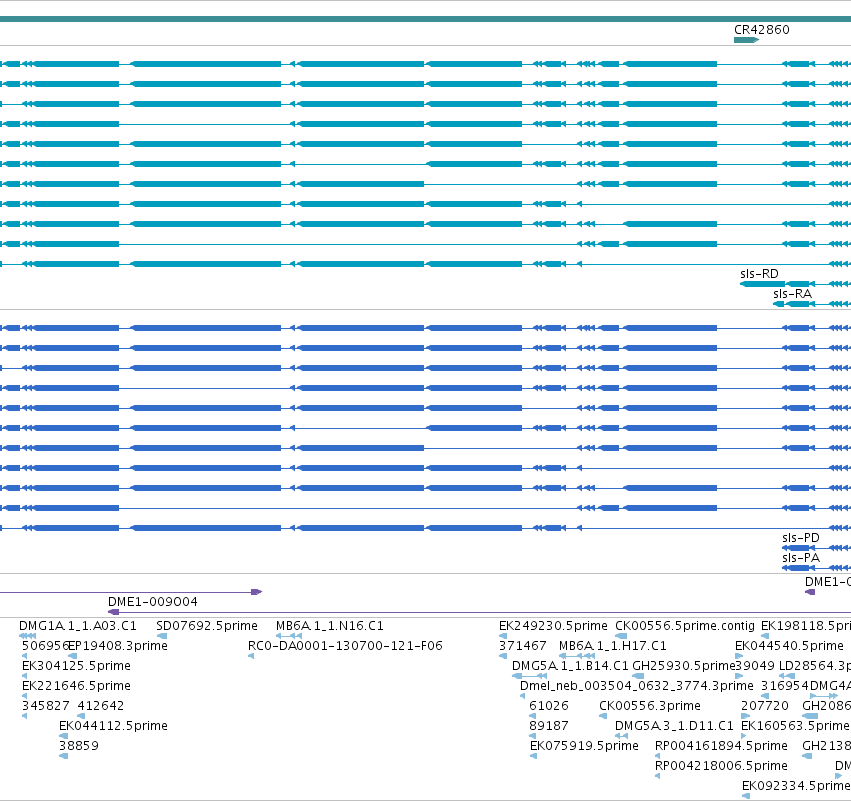Viewport: 851px width, 801px height.
Task: Click the DMG5A.1_1.B14.C1 EST label
Action: point(570,665)
